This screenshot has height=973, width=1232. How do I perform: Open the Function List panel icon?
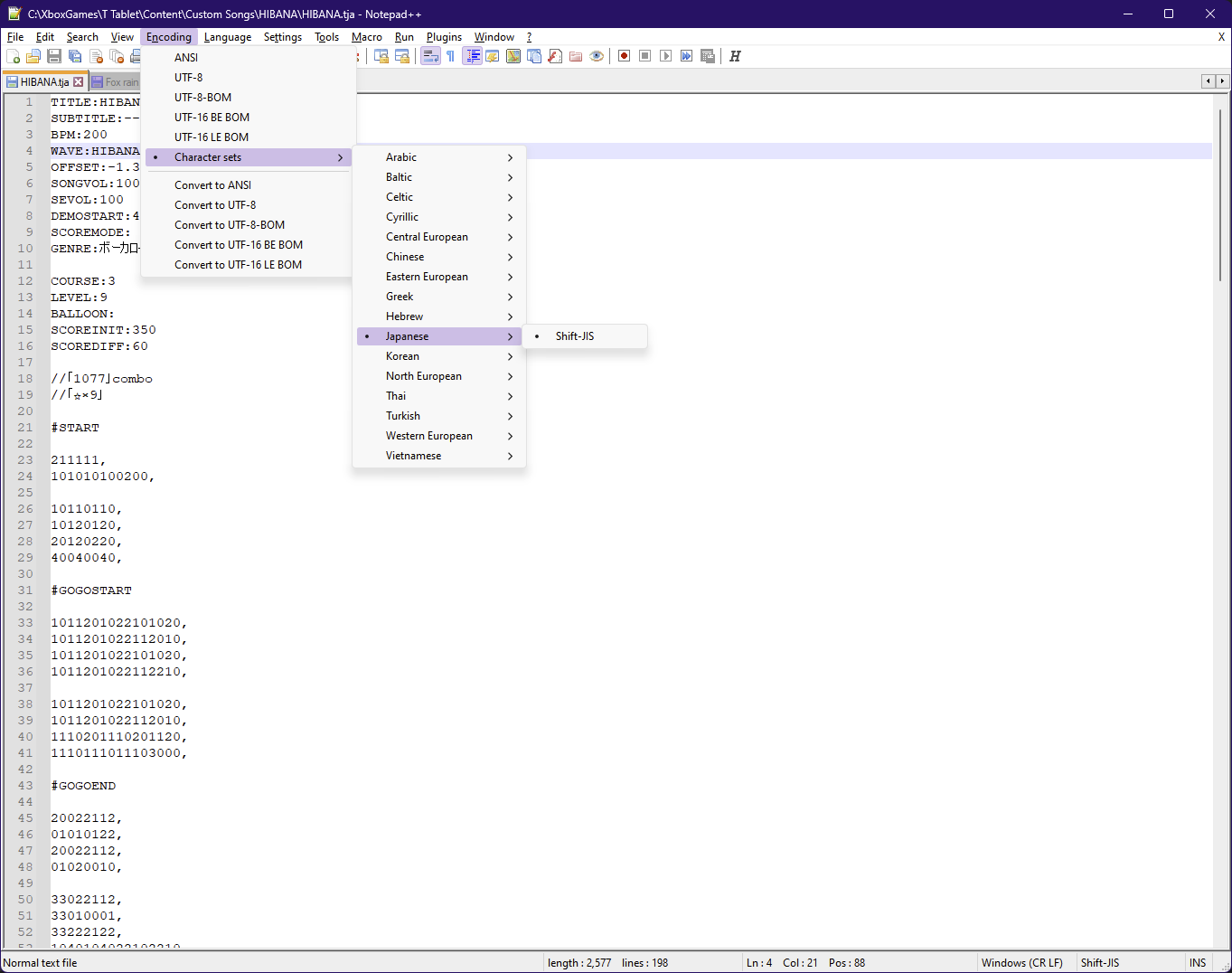[x=555, y=56]
